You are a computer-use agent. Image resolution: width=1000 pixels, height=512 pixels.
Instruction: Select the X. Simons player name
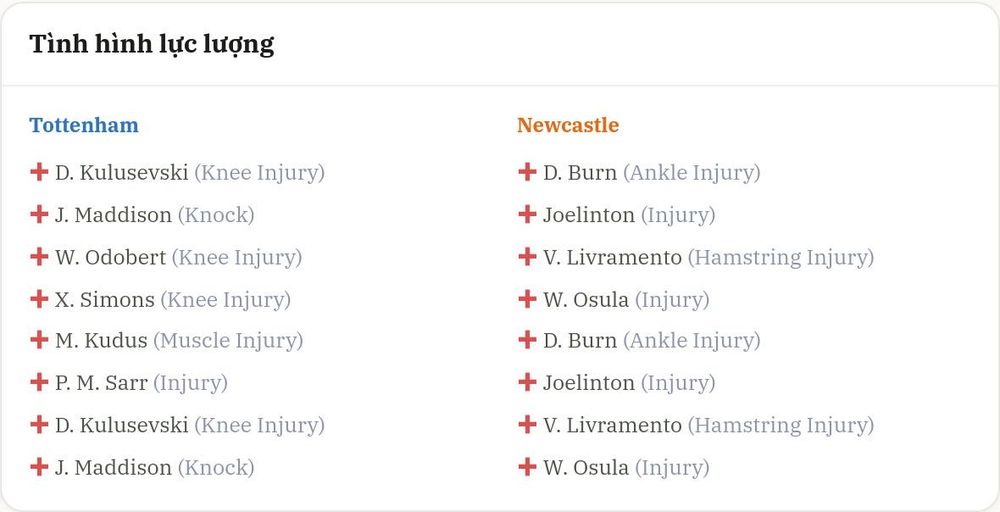point(105,299)
